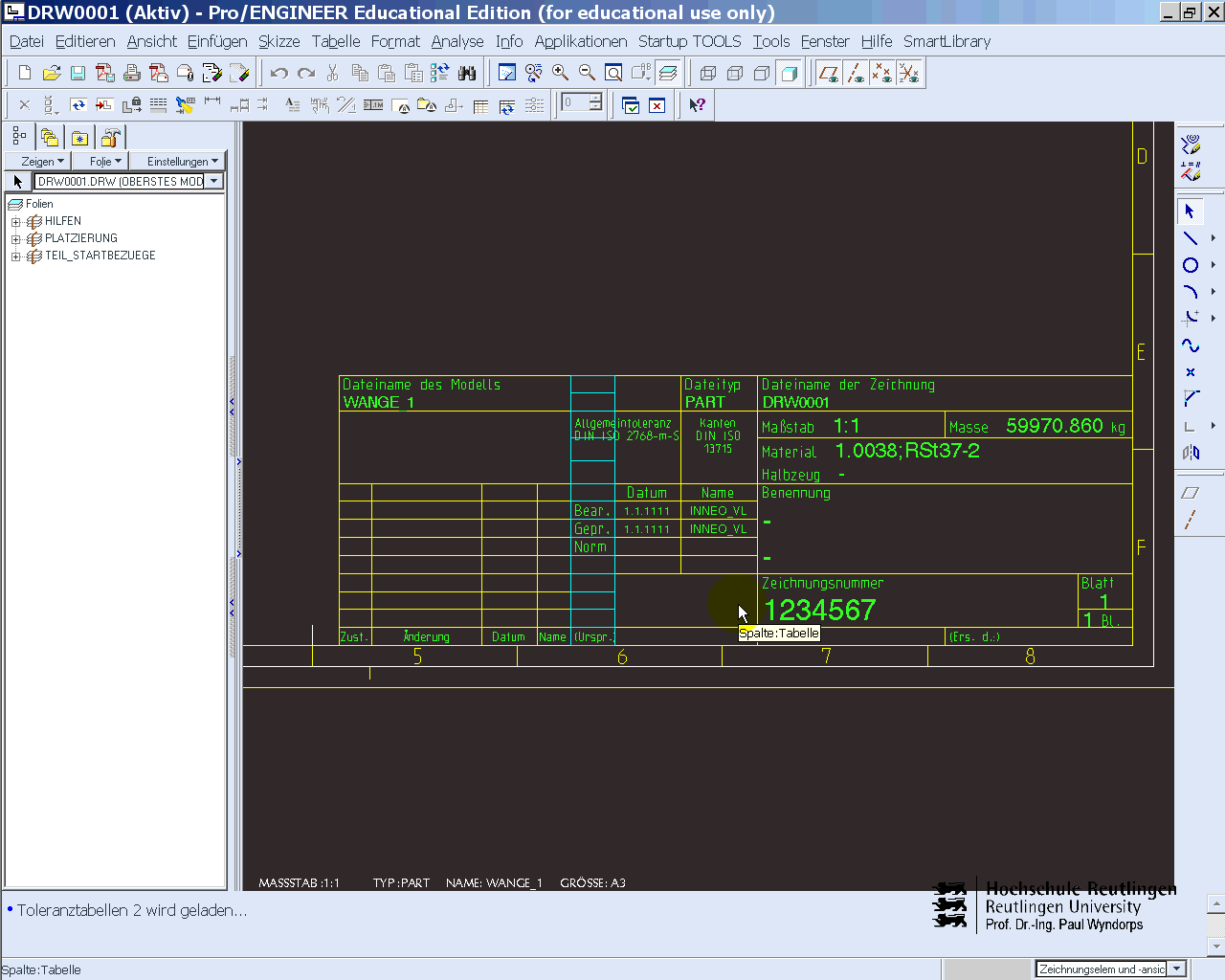The image size is (1225, 980).
Task: Undo the last action
Action: (278, 73)
